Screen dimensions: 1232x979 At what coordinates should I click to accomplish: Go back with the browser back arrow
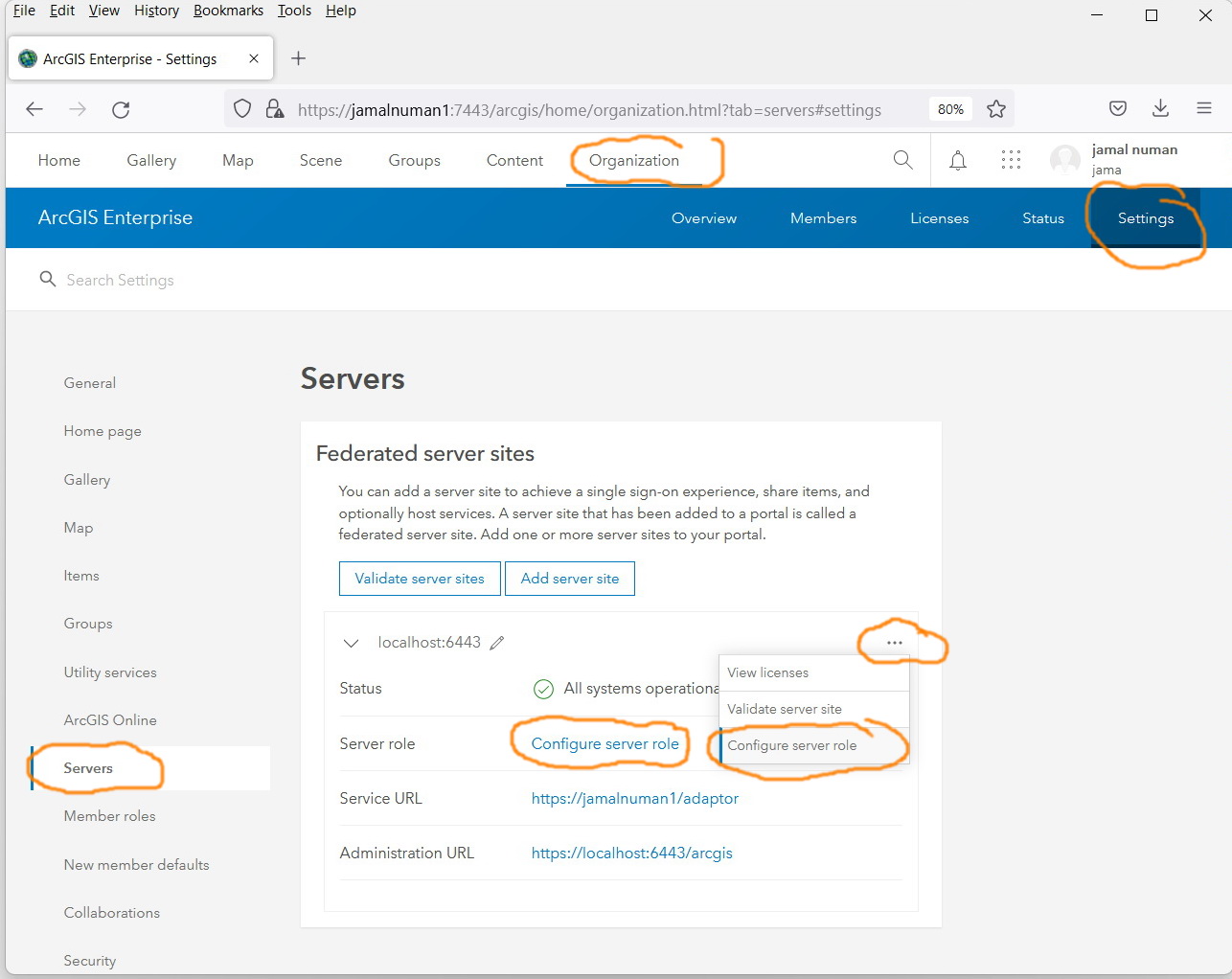[34, 108]
